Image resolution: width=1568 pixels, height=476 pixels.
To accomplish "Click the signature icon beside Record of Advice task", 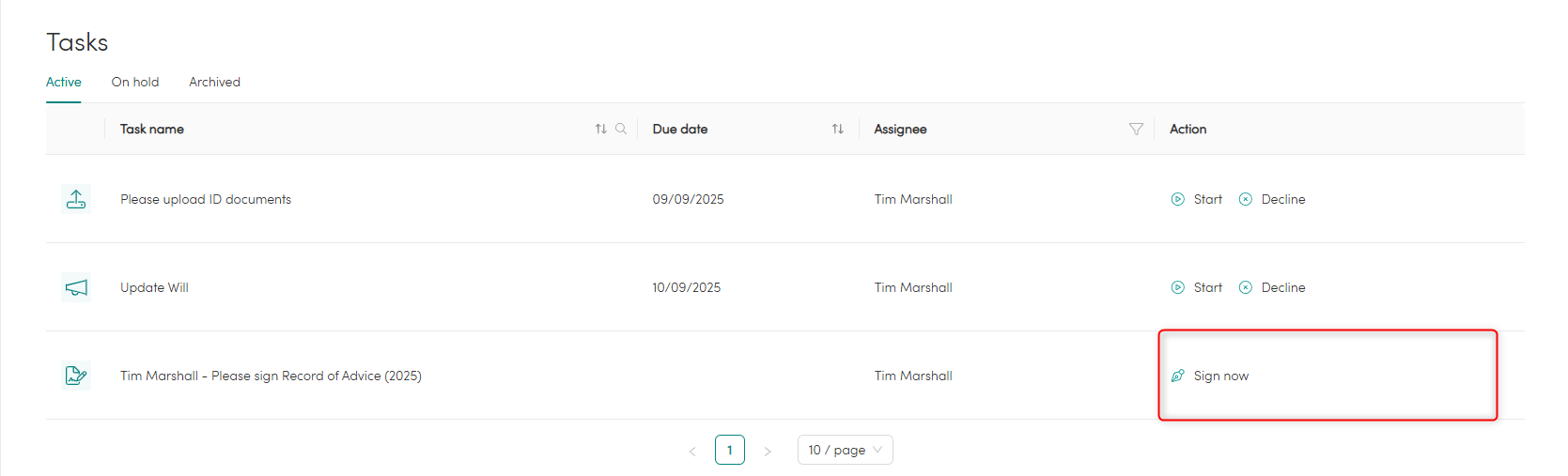I will [x=76, y=376].
